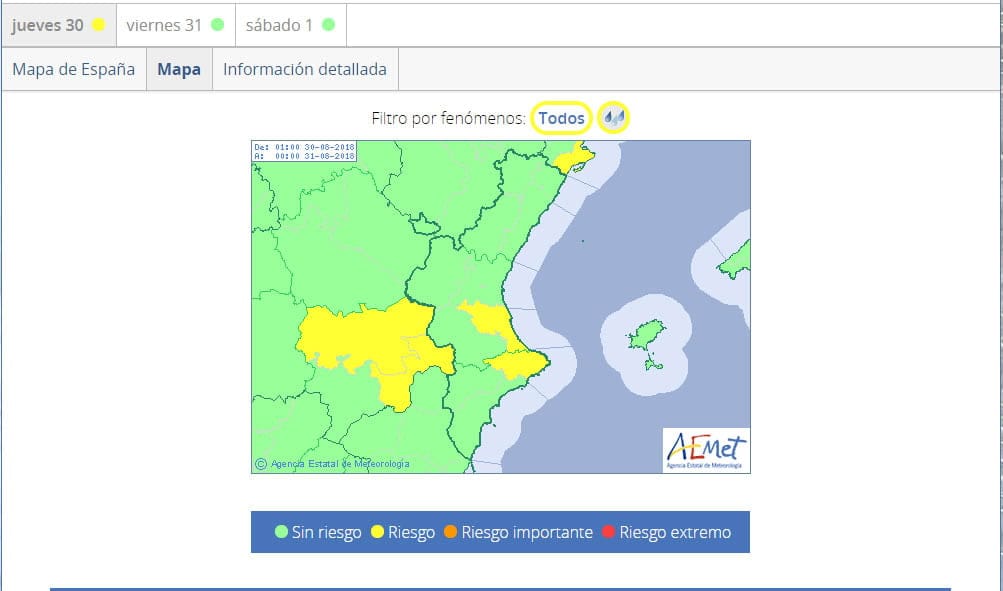
Task: Filter warnings by rain phenomenon icon
Action: (614, 118)
